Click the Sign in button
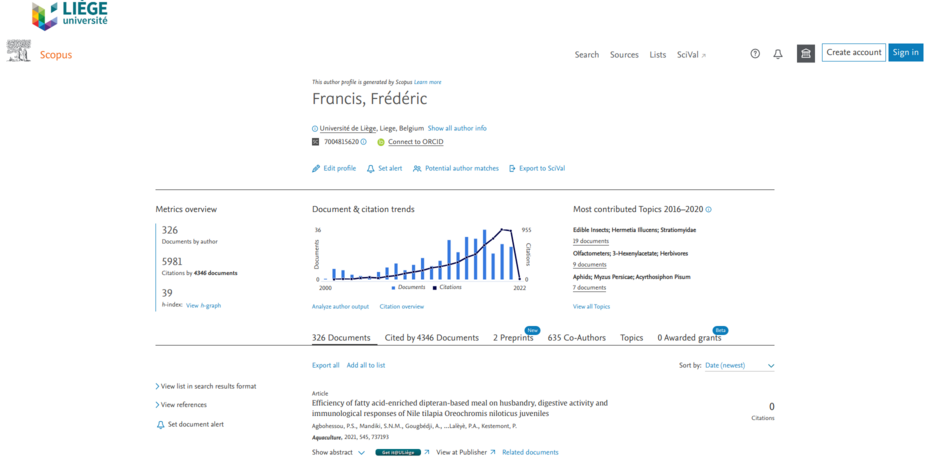 tap(905, 53)
